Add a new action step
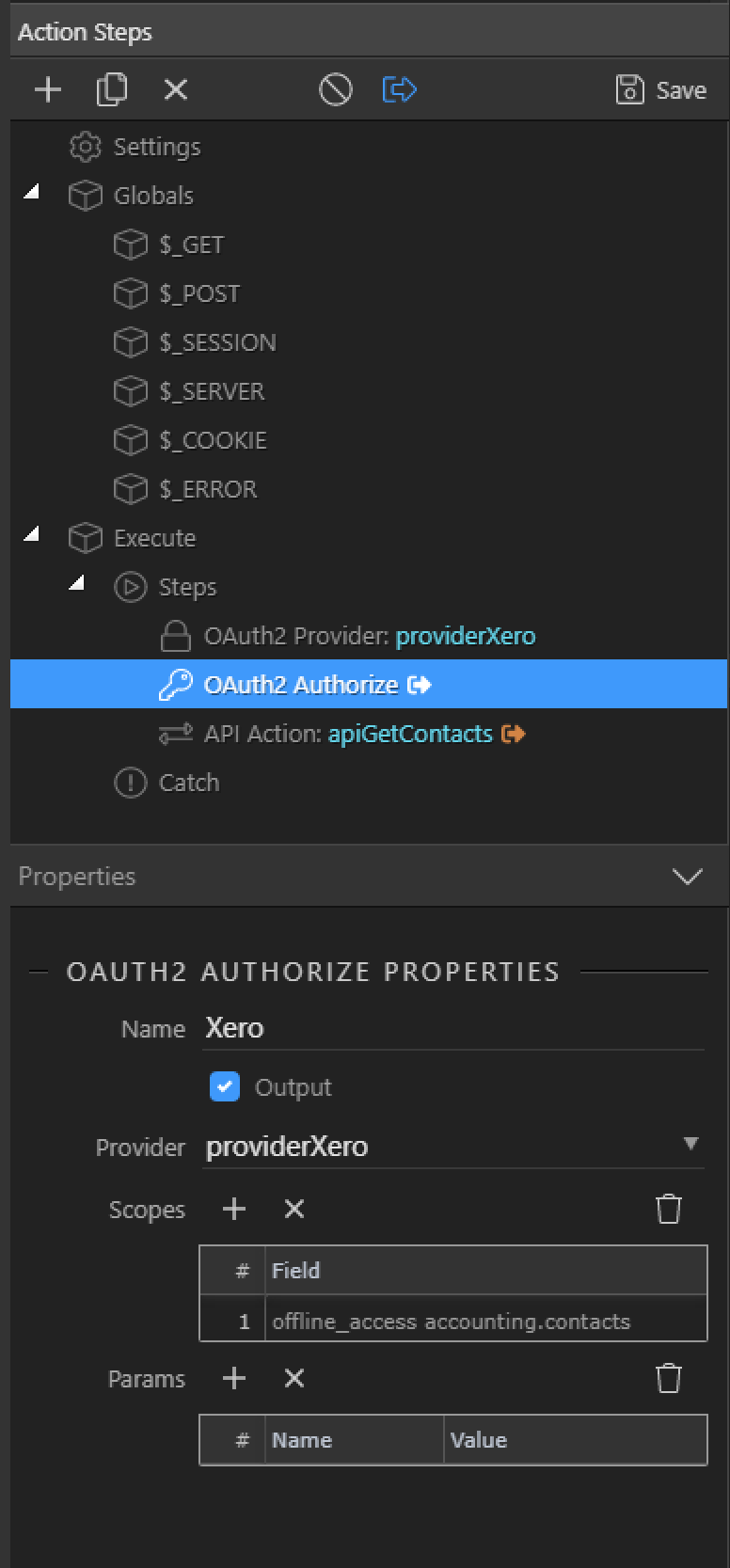The height and width of the screenshot is (1568, 730). pos(47,89)
